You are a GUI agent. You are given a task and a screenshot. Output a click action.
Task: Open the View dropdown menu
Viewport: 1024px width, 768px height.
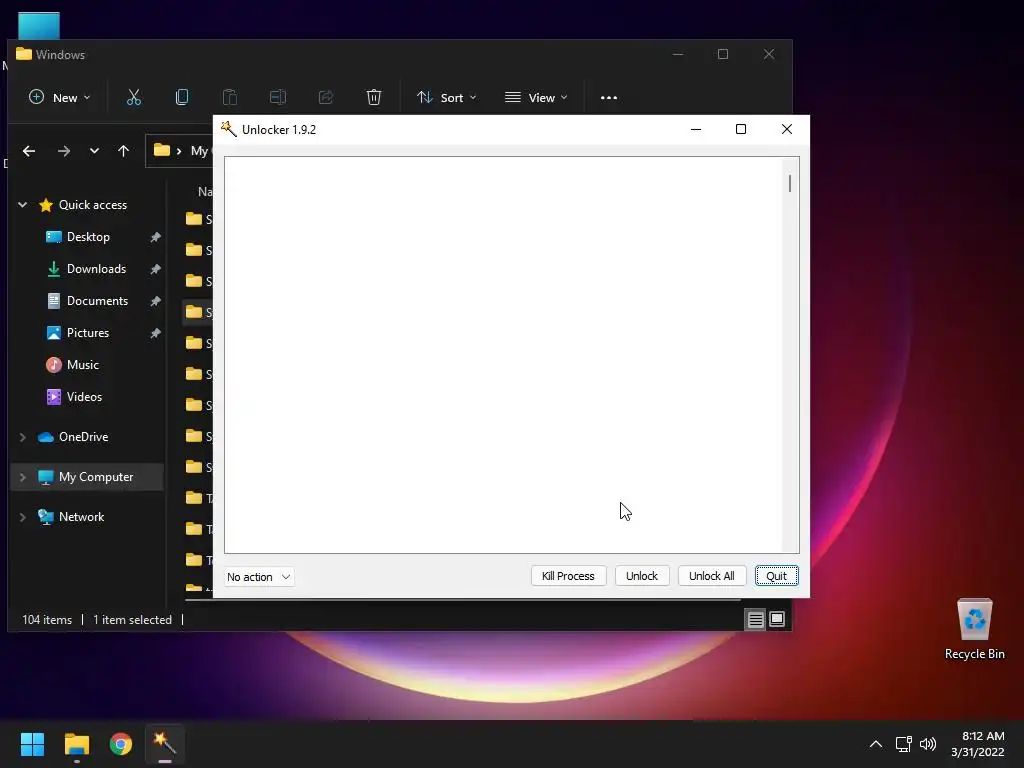click(536, 97)
